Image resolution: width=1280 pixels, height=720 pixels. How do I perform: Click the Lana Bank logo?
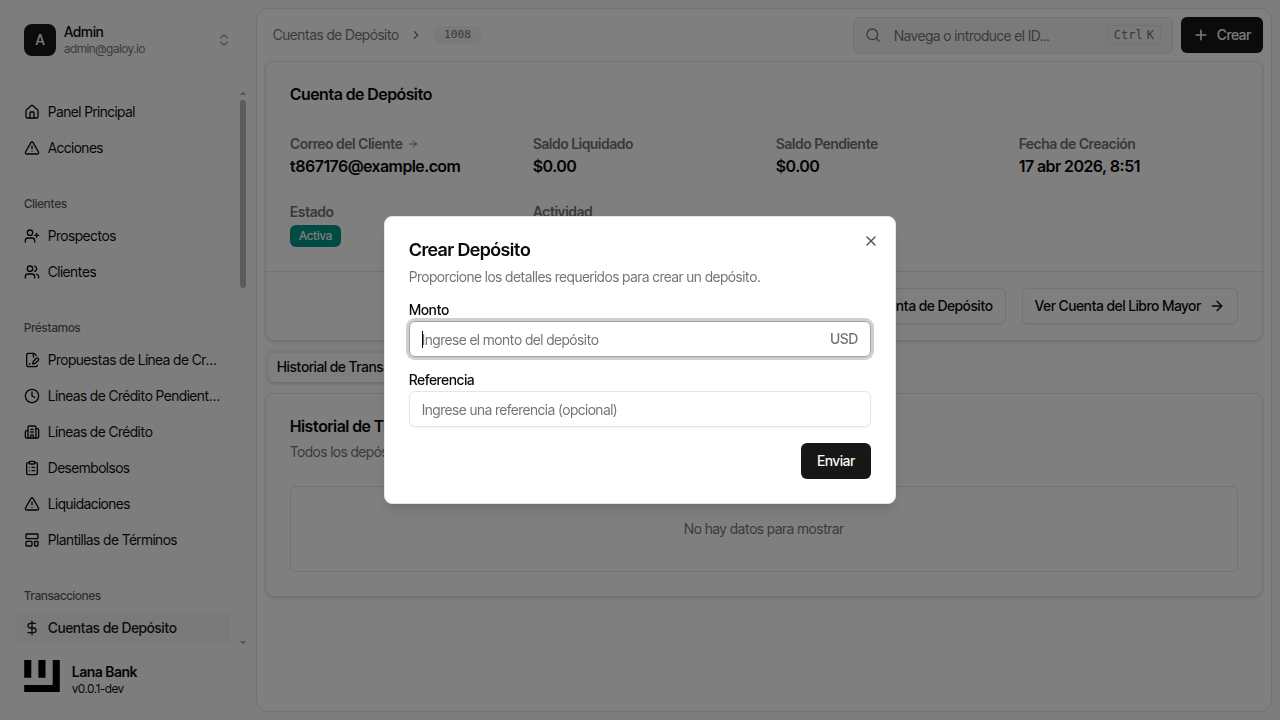click(x=41, y=675)
